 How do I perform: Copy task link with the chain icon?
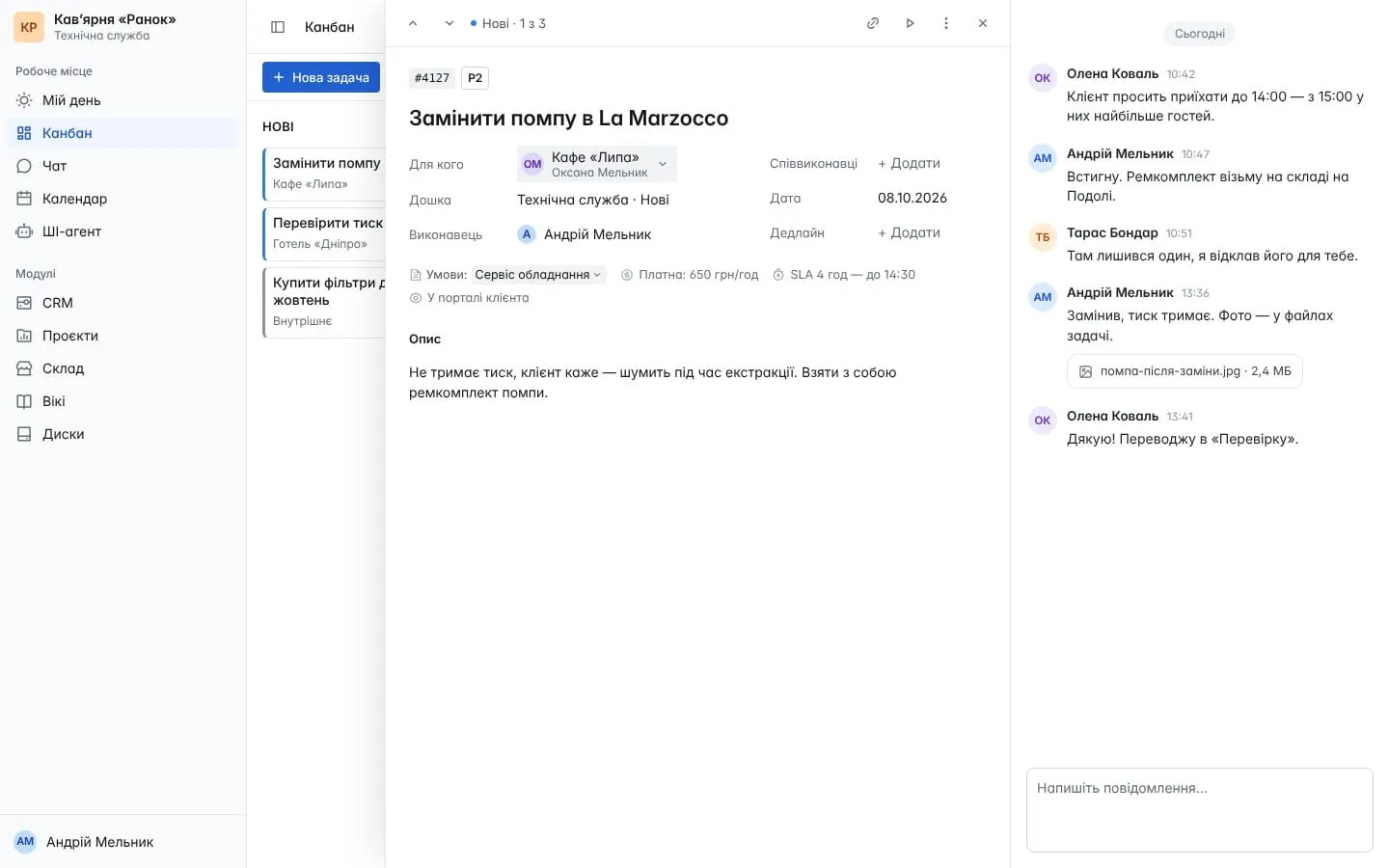[873, 23]
